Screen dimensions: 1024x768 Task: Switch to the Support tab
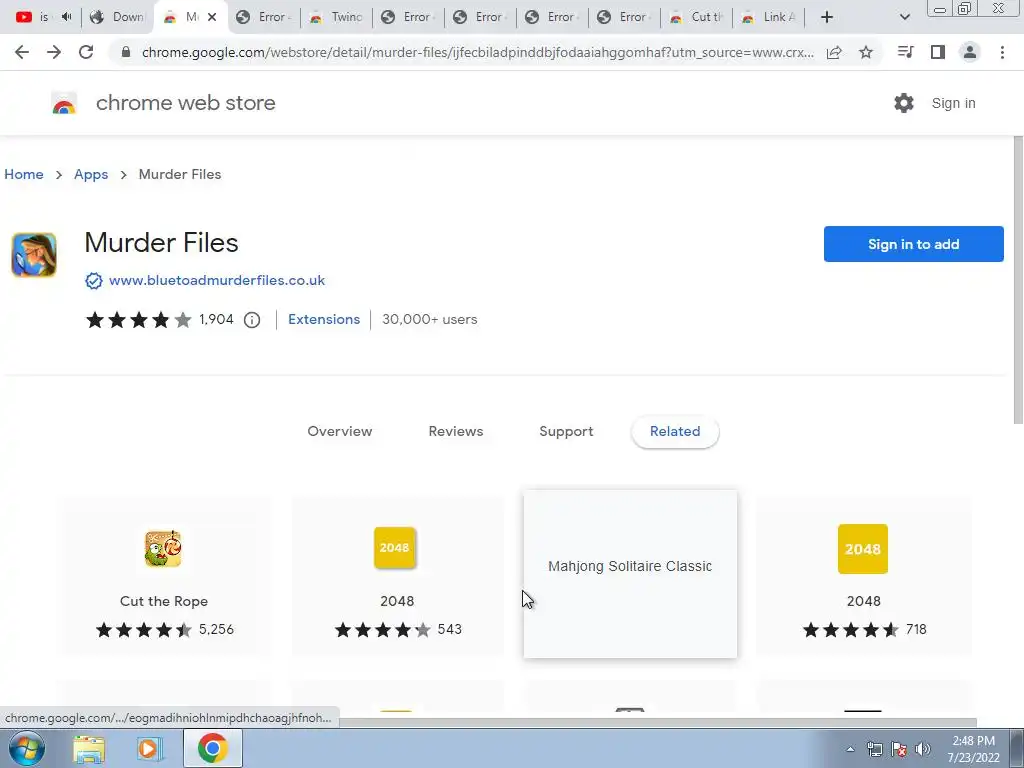click(x=566, y=432)
